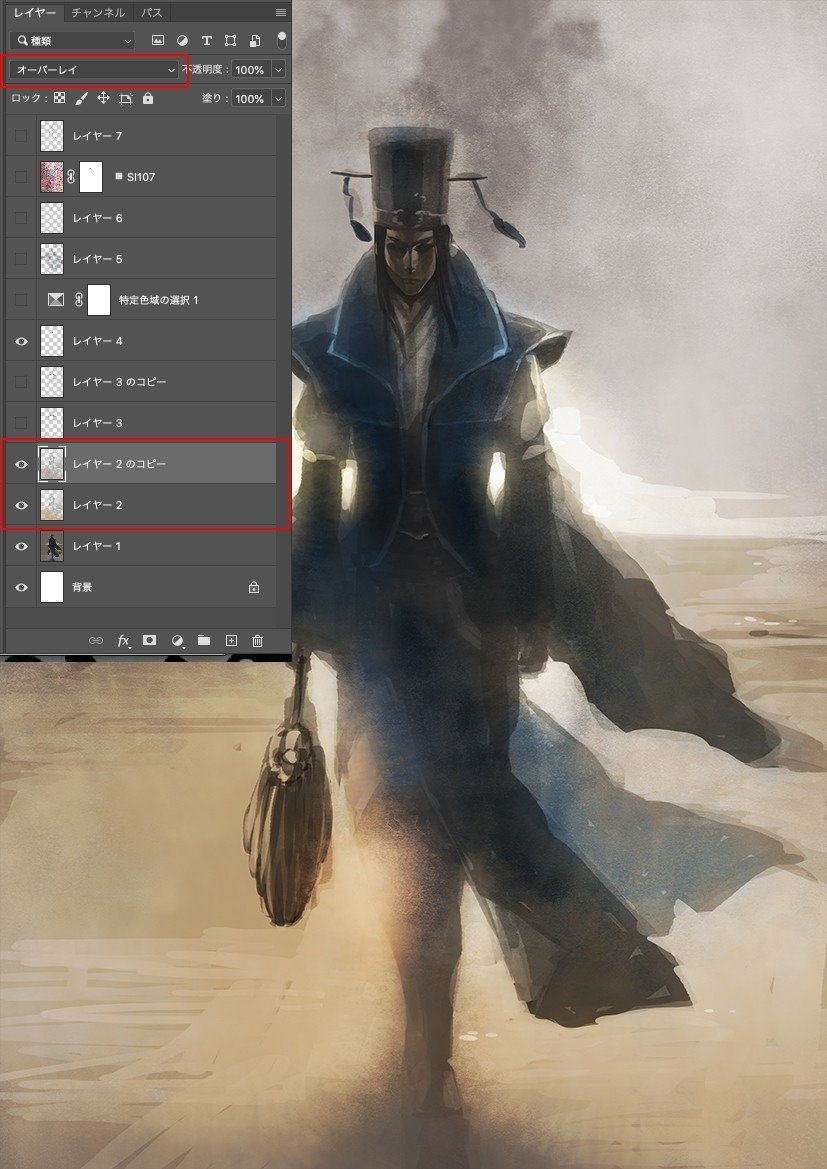Hide the レイヤー 2 のコピー layer
Viewport: 827px width, 1169px height.
point(21,464)
